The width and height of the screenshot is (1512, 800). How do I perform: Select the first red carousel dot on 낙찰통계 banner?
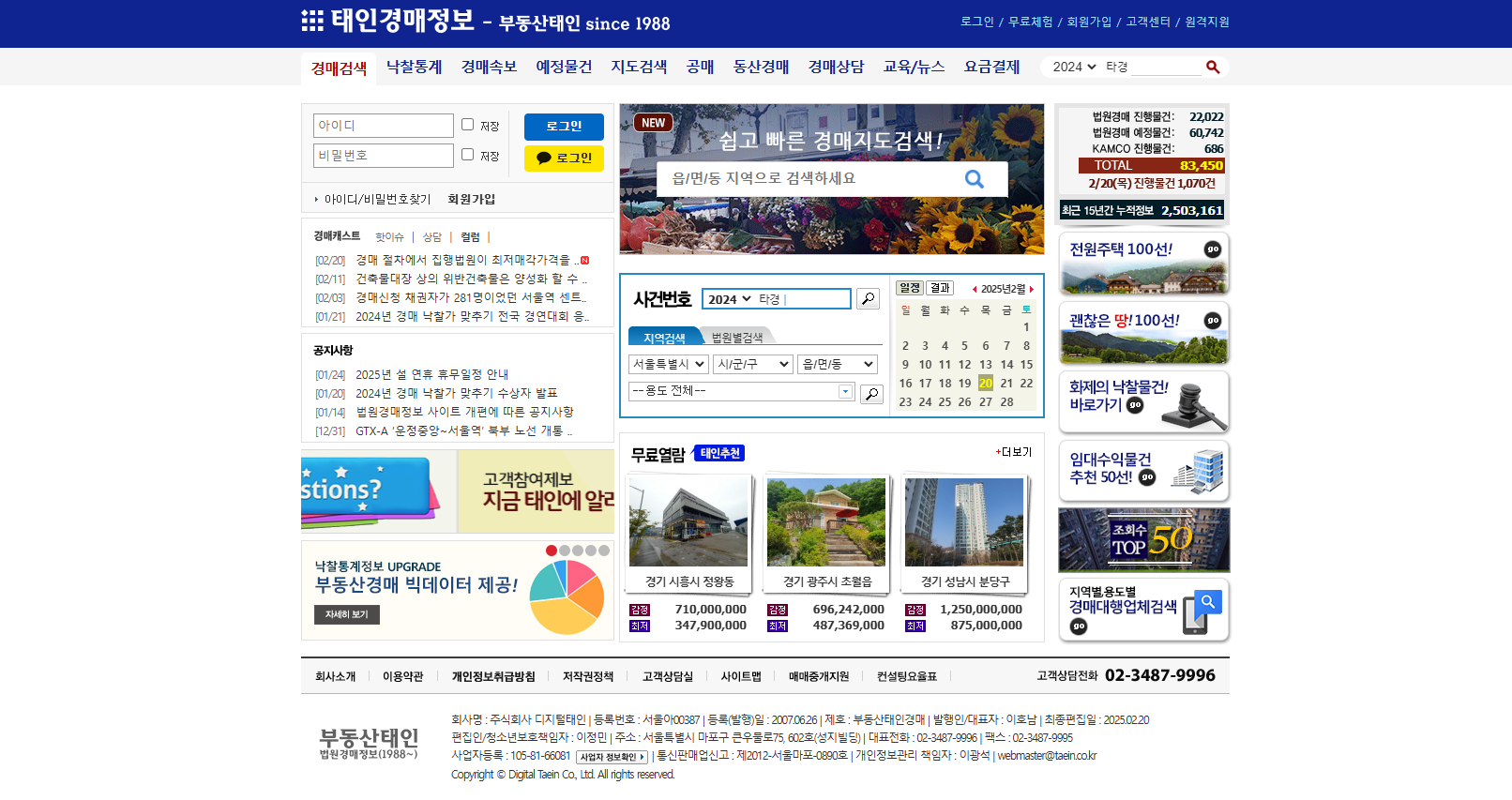[552, 551]
